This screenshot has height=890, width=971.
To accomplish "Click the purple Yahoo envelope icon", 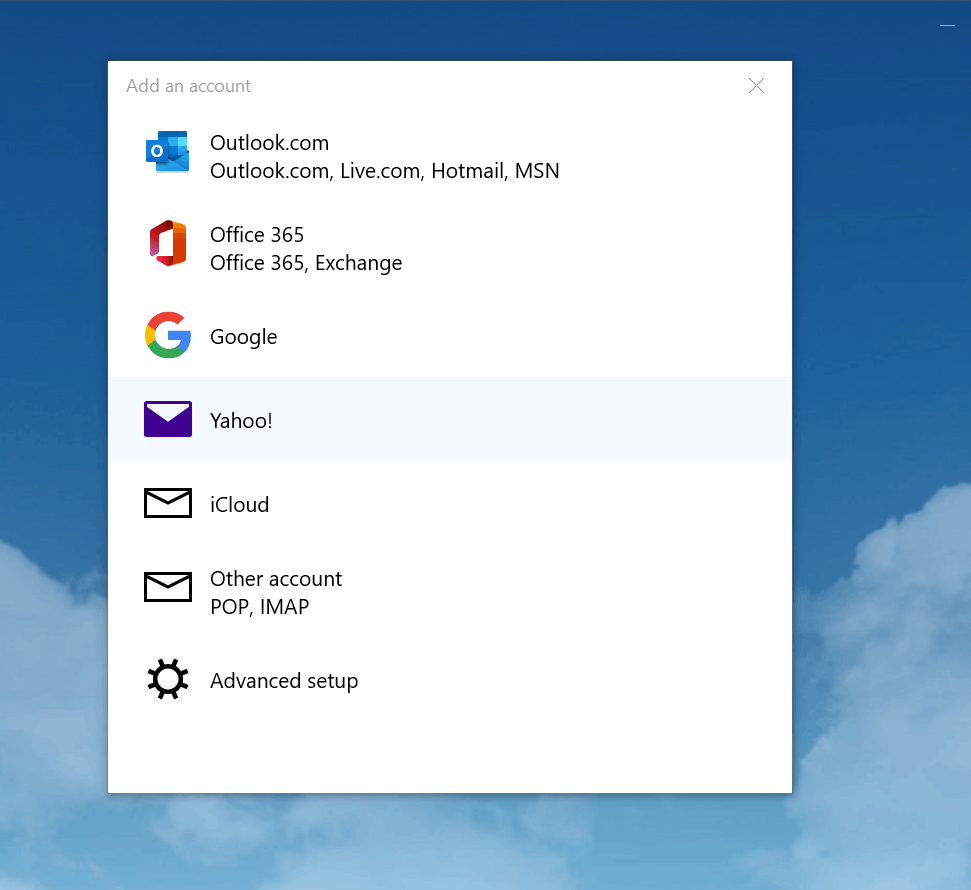I will (168, 419).
